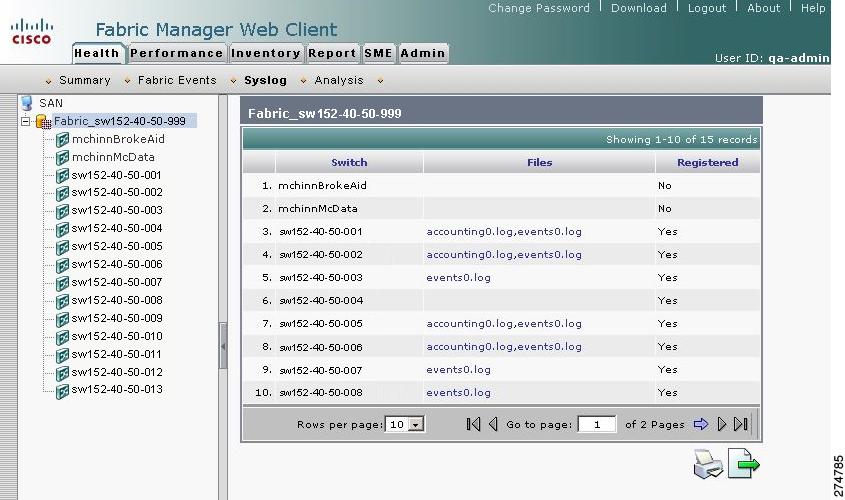Open the Summary submenu arrow
The height and width of the screenshot is (500, 845).
[x=49, y=81]
